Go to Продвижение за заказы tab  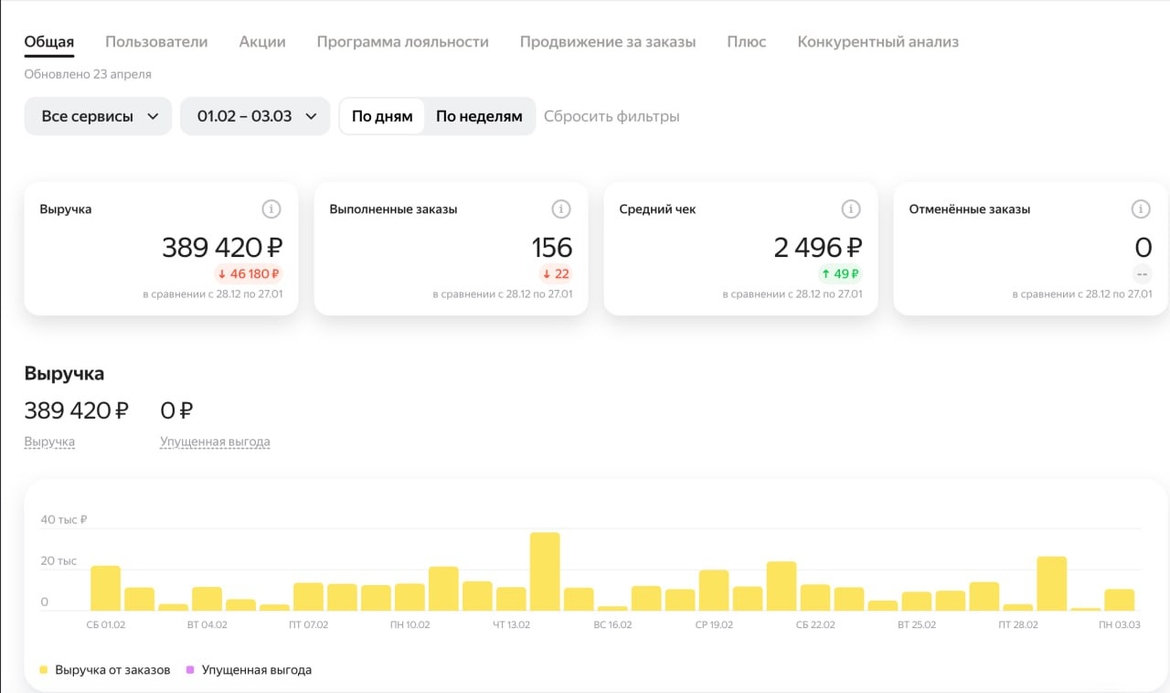(607, 42)
